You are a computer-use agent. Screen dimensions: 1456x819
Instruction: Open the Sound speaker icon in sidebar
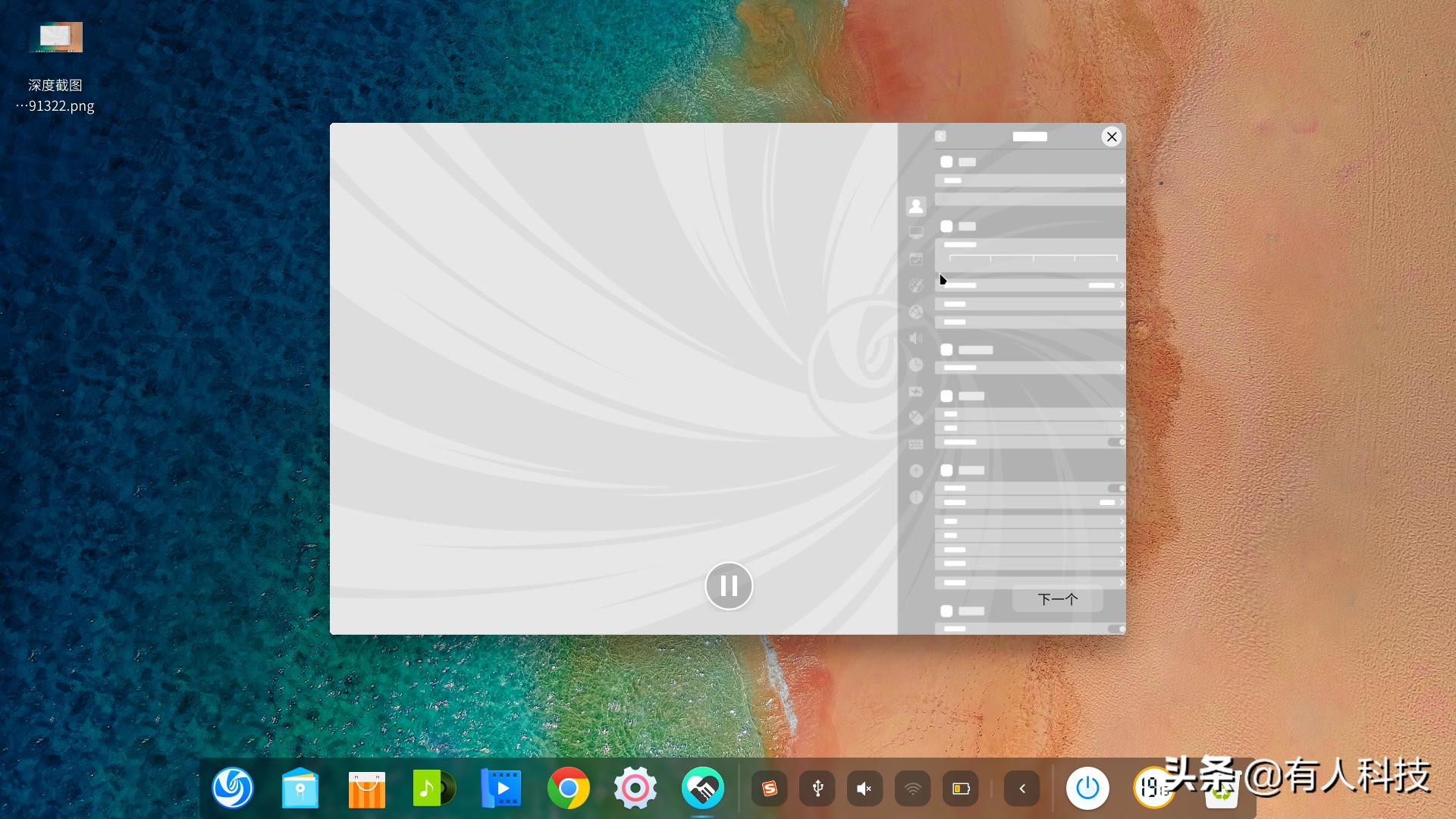(916, 338)
